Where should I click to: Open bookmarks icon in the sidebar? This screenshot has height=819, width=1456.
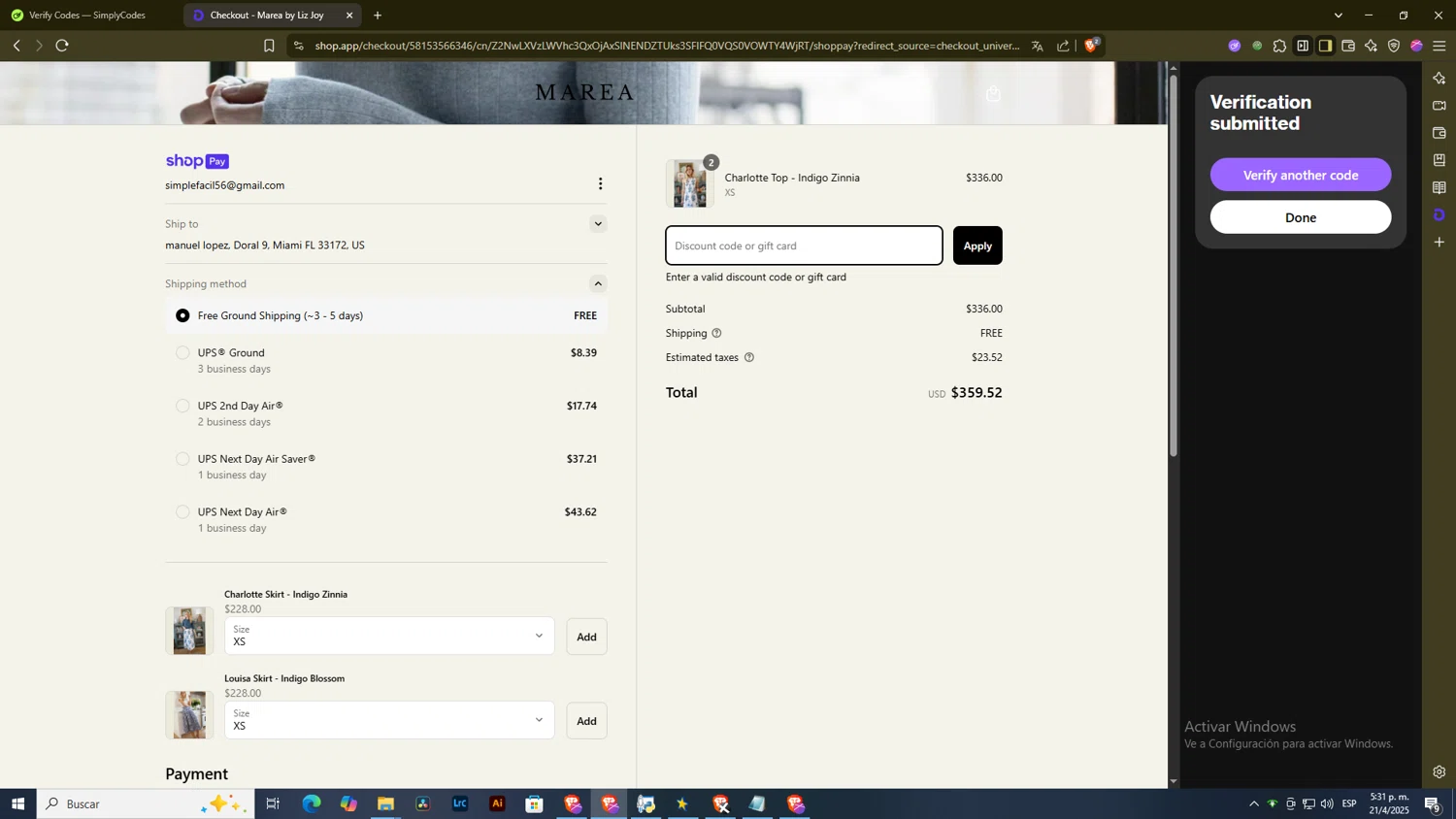1439,159
